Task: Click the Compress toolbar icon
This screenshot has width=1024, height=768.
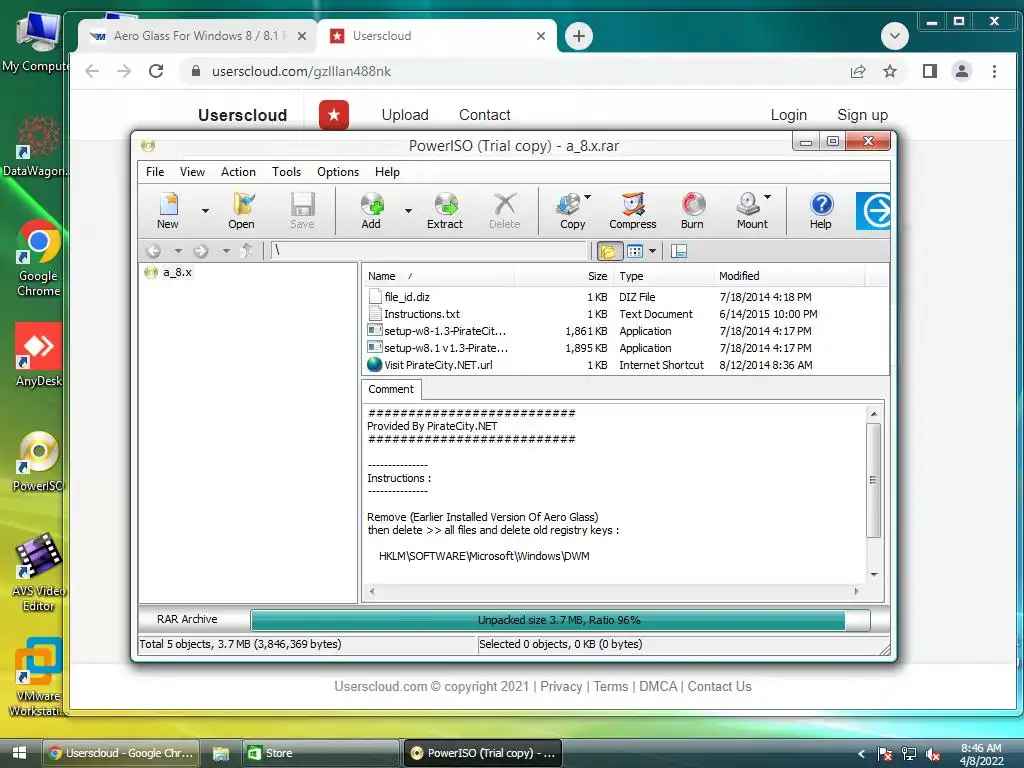Action: click(633, 210)
